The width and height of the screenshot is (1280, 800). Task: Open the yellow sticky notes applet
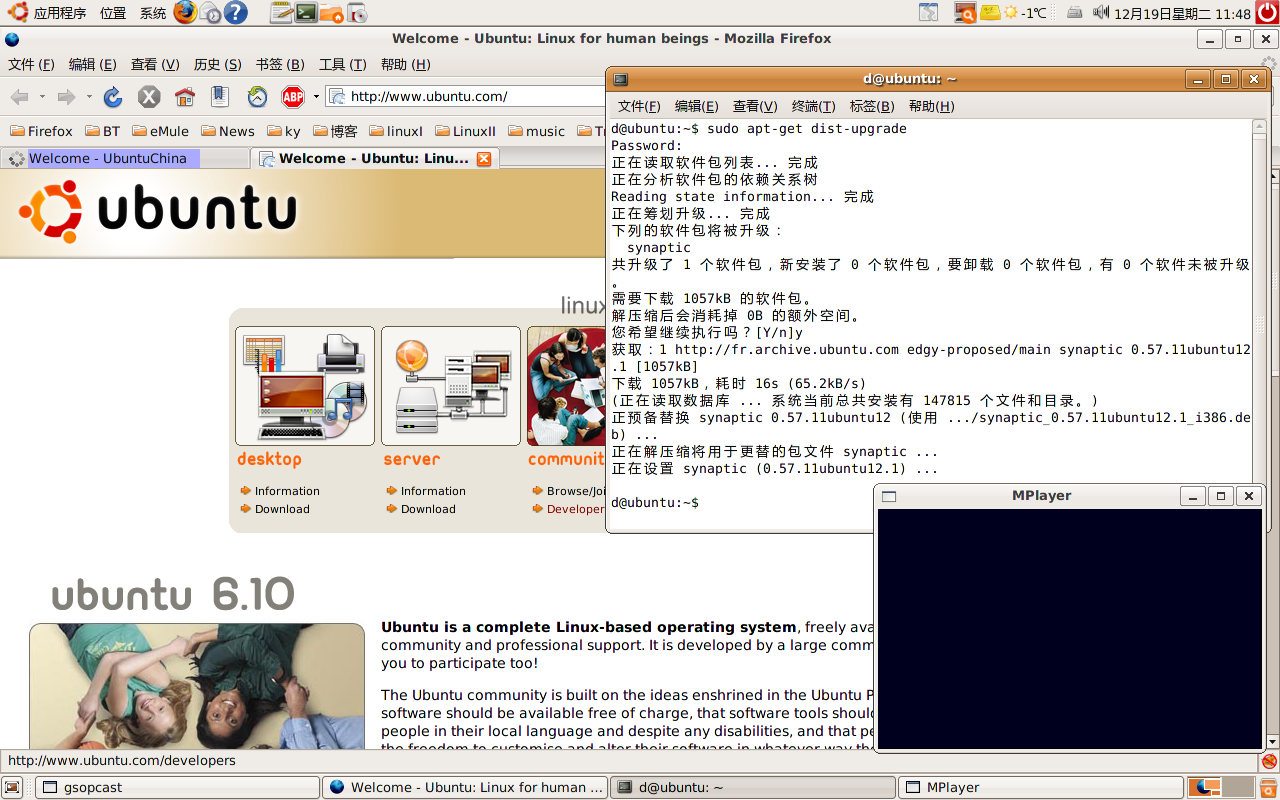[x=990, y=13]
